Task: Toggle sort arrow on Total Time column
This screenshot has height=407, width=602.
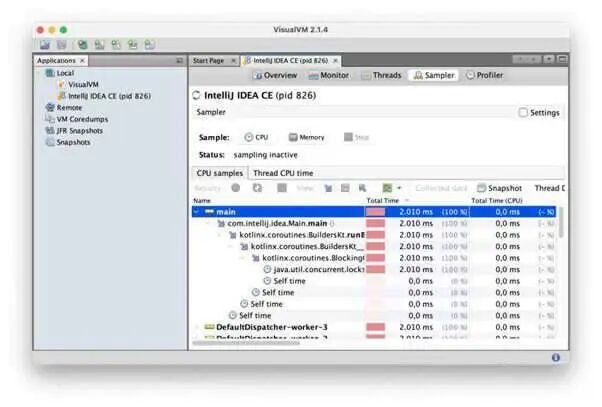Action: click(407, 200)
